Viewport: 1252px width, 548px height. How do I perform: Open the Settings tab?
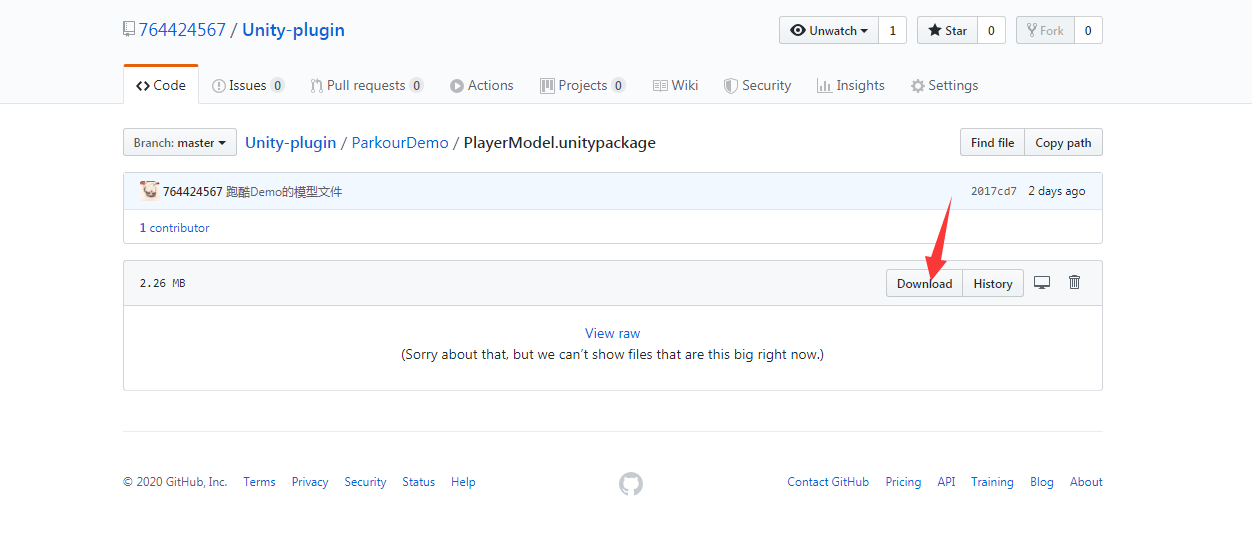coord(944,85)
